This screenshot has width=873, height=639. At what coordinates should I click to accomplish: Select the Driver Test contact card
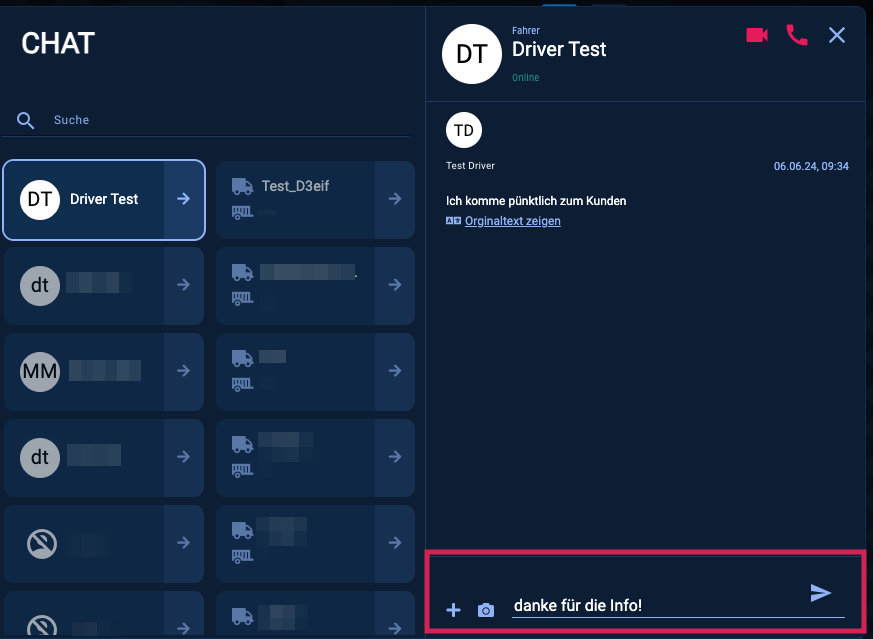click(90, 199)
